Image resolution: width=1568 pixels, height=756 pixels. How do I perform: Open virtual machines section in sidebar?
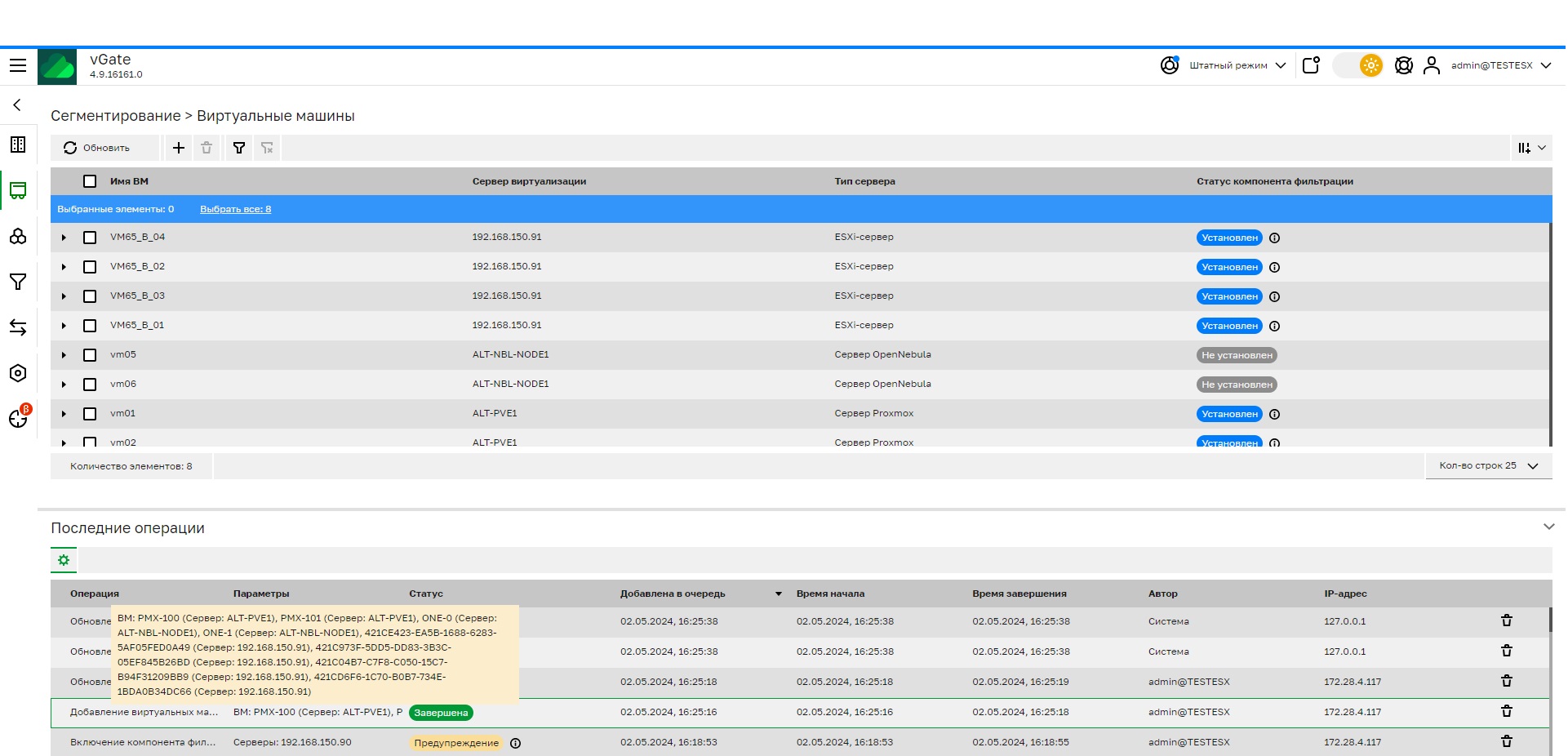(x=18, y=191)
